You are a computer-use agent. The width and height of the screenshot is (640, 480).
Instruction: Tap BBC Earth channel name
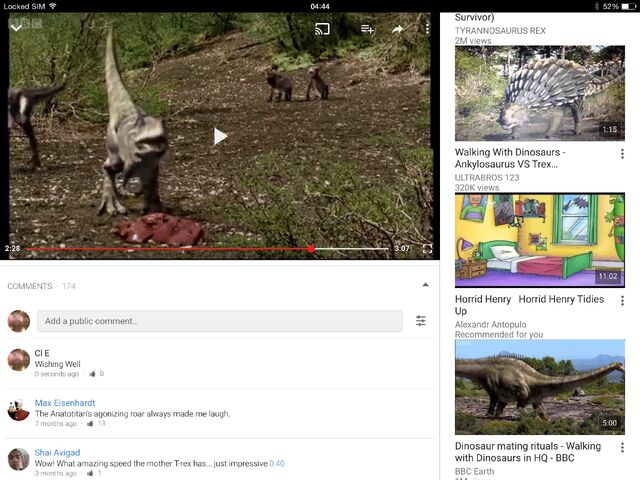(474, 471)
